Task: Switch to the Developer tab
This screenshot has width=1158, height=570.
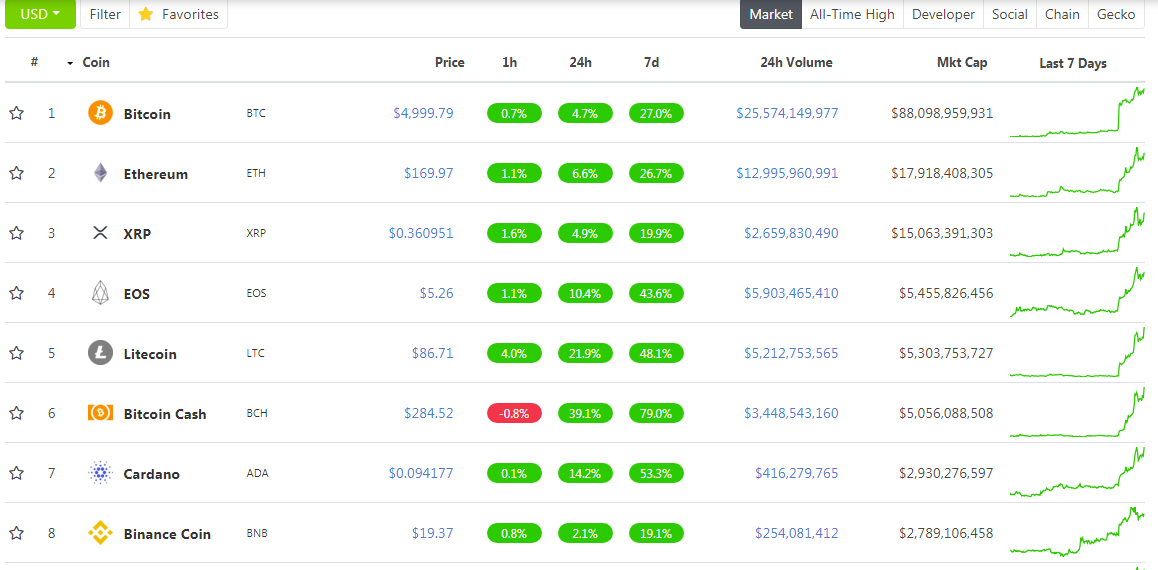Action: coord(943,14)
